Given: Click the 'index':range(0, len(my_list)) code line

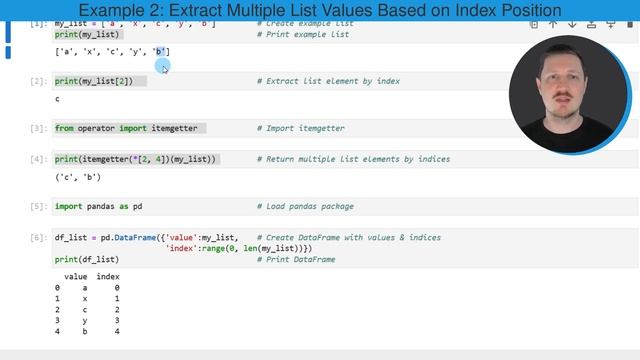Looking at the screenshot, I should coord(239,249).
